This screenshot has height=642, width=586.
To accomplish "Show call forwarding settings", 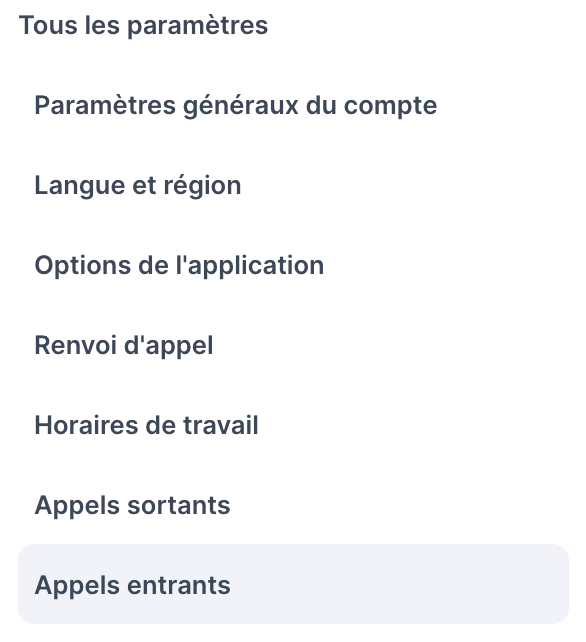I will 293,345.
